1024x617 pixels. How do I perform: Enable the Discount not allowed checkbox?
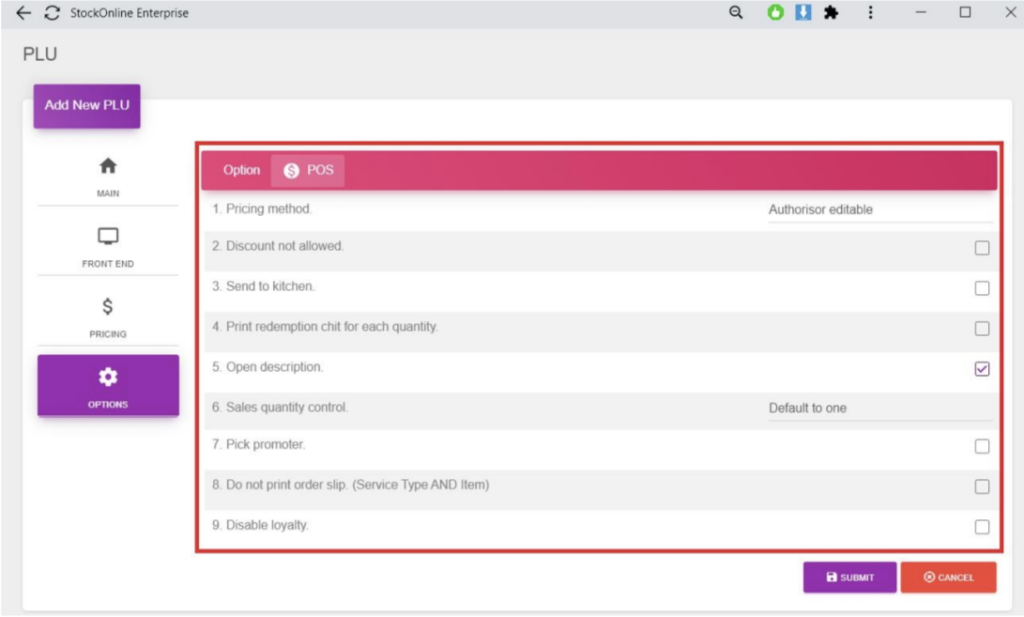982,248
